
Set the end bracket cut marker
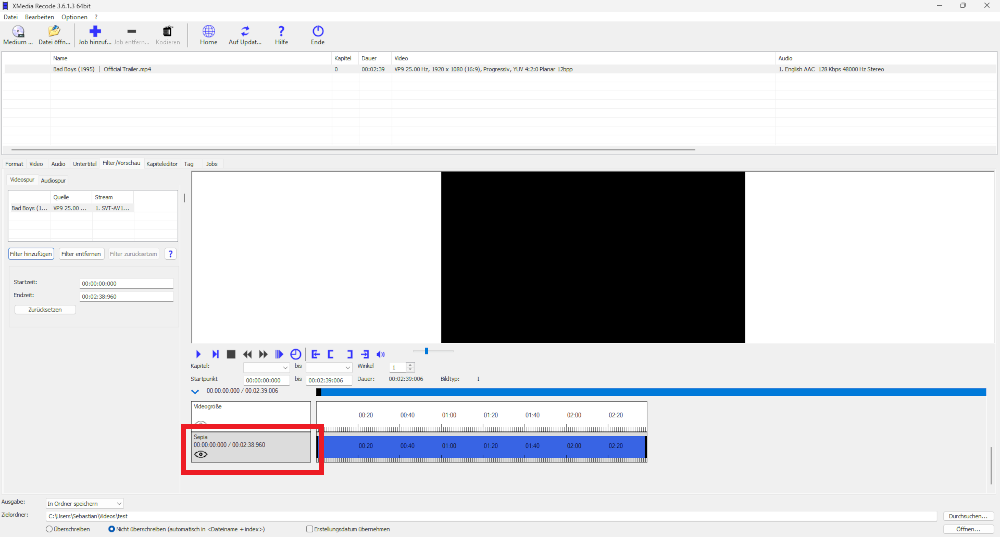pos(349,354)
